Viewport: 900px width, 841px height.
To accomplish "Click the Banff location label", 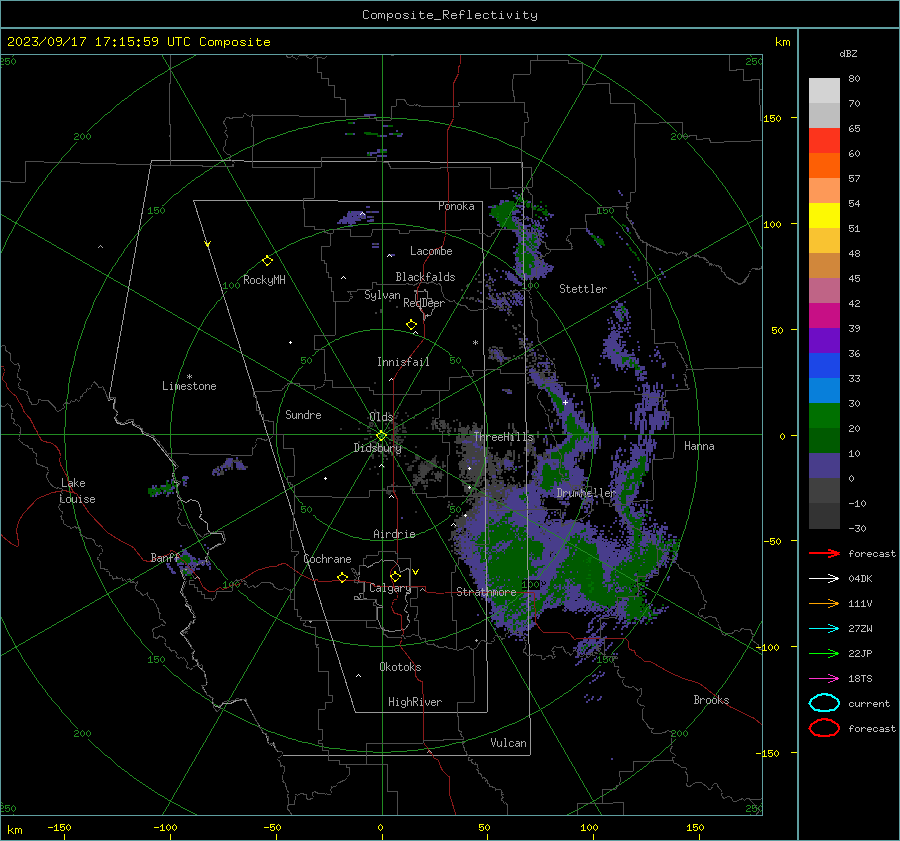I will pos(165,557).
